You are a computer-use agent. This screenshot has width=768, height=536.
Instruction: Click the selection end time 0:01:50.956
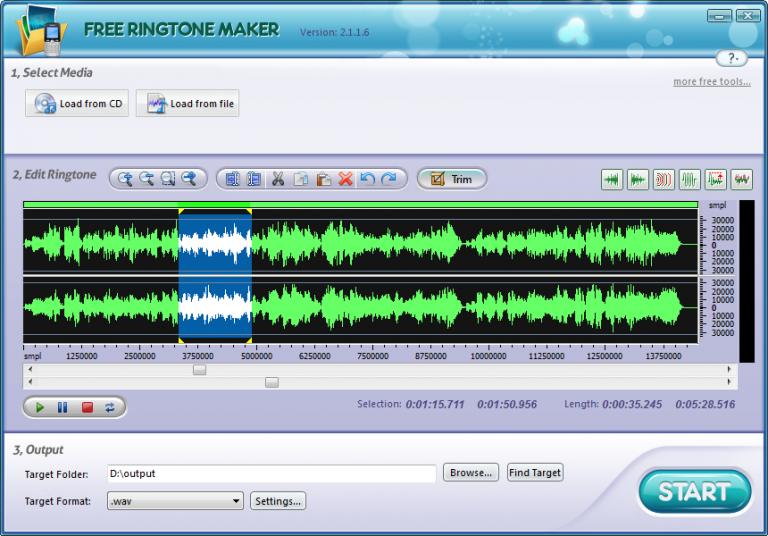tap(507, 404)
